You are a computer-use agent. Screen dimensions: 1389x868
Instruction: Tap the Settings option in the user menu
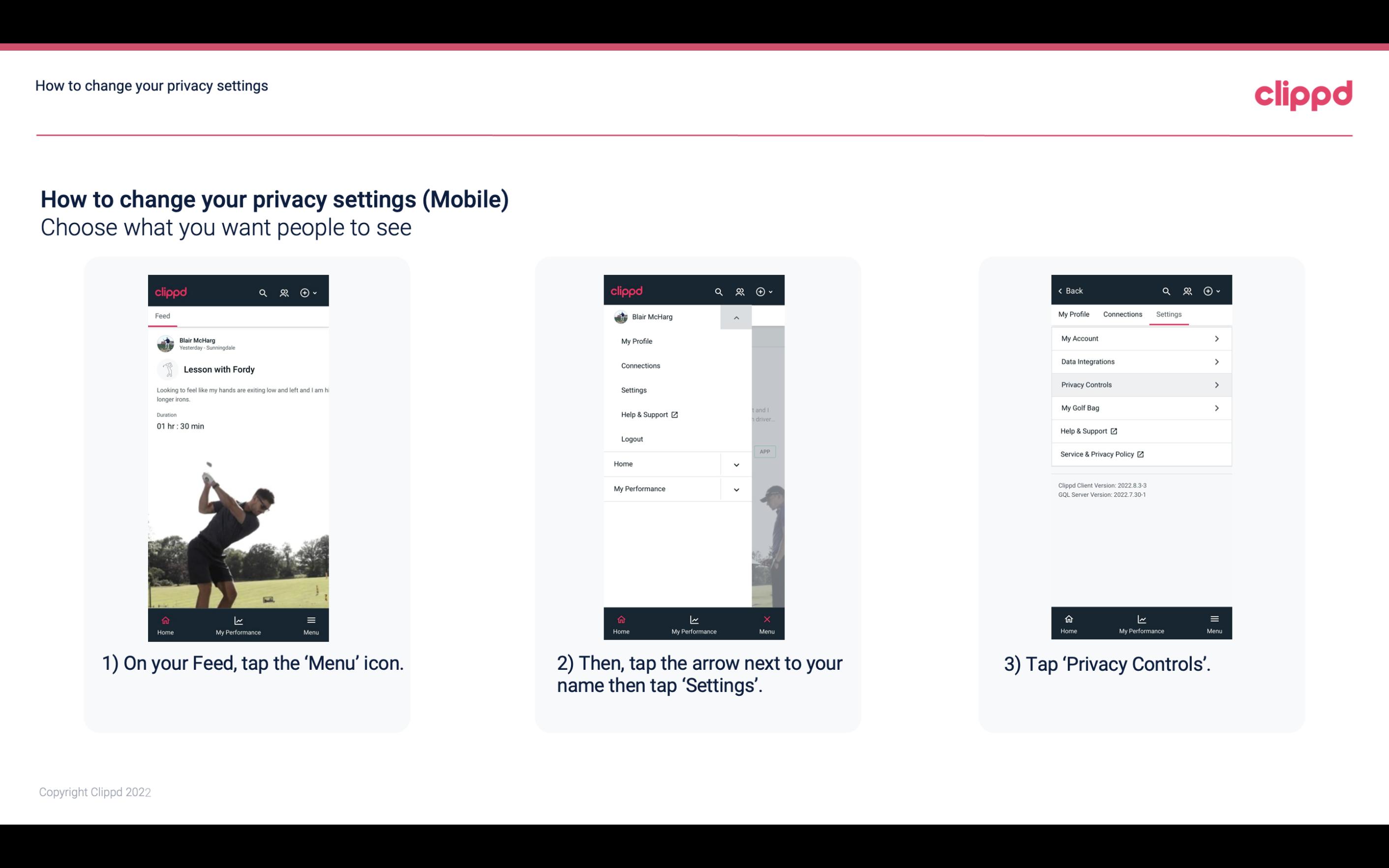pos(634,390)
